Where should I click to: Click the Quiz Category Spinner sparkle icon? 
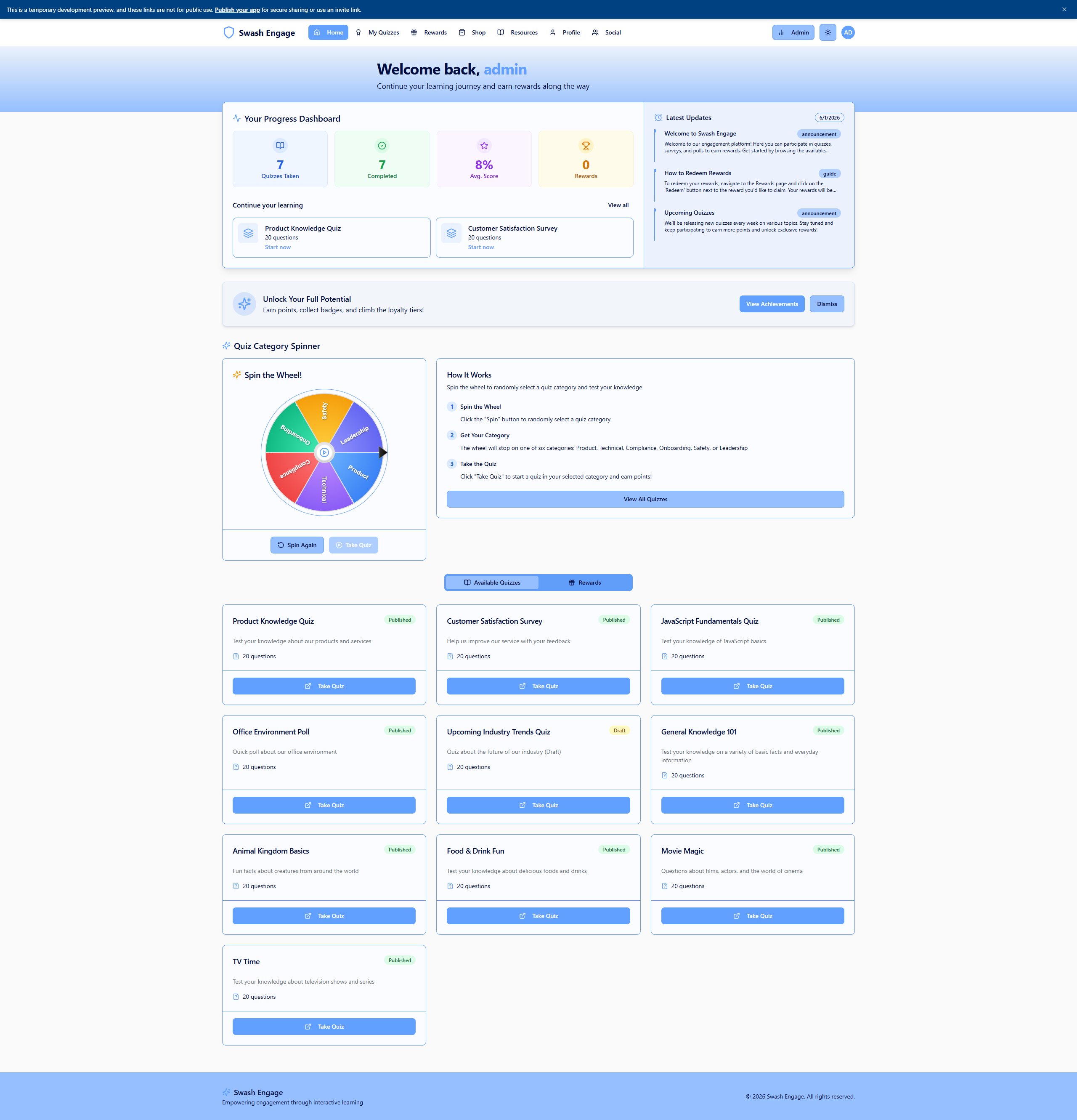click(x=227, y=346)
